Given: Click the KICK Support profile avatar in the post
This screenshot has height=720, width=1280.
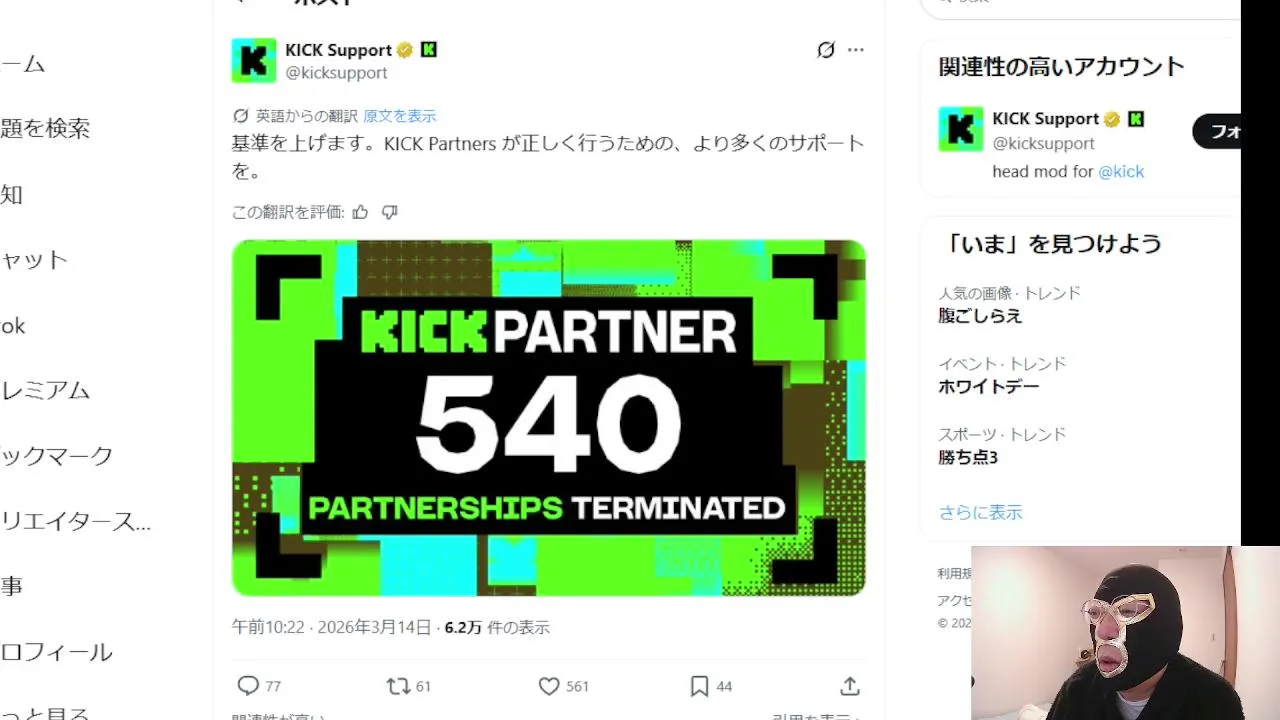Looking at the screenshot, I should point(254,60).
